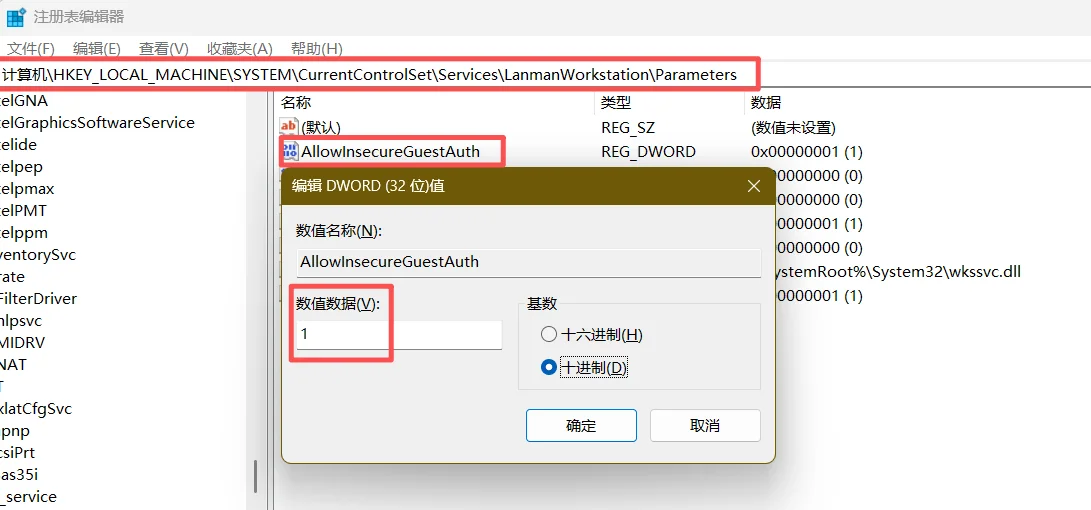This screenshot has width=1091, height=510.
Task: Click the 数值数据(V) input field
Action: [x=399, y=335]
